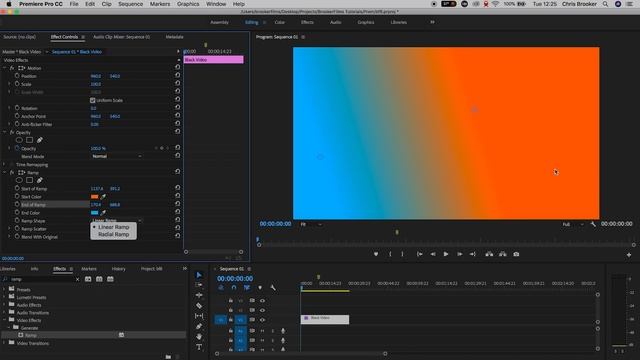Select the Slip tool

tap(199, 316)
